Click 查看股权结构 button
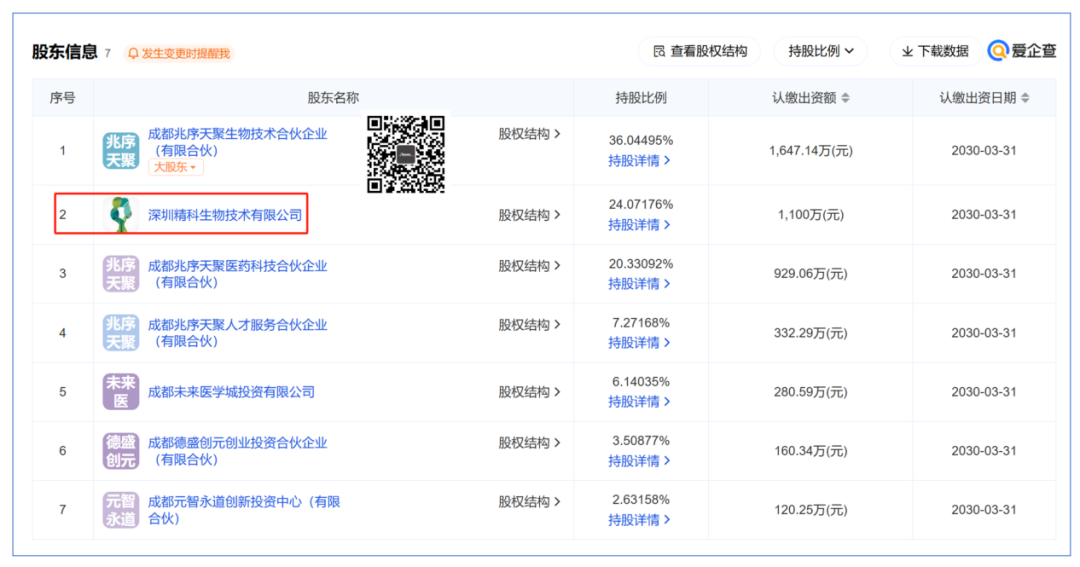This screenshot has height=567, width=1080. click(699, 51)
